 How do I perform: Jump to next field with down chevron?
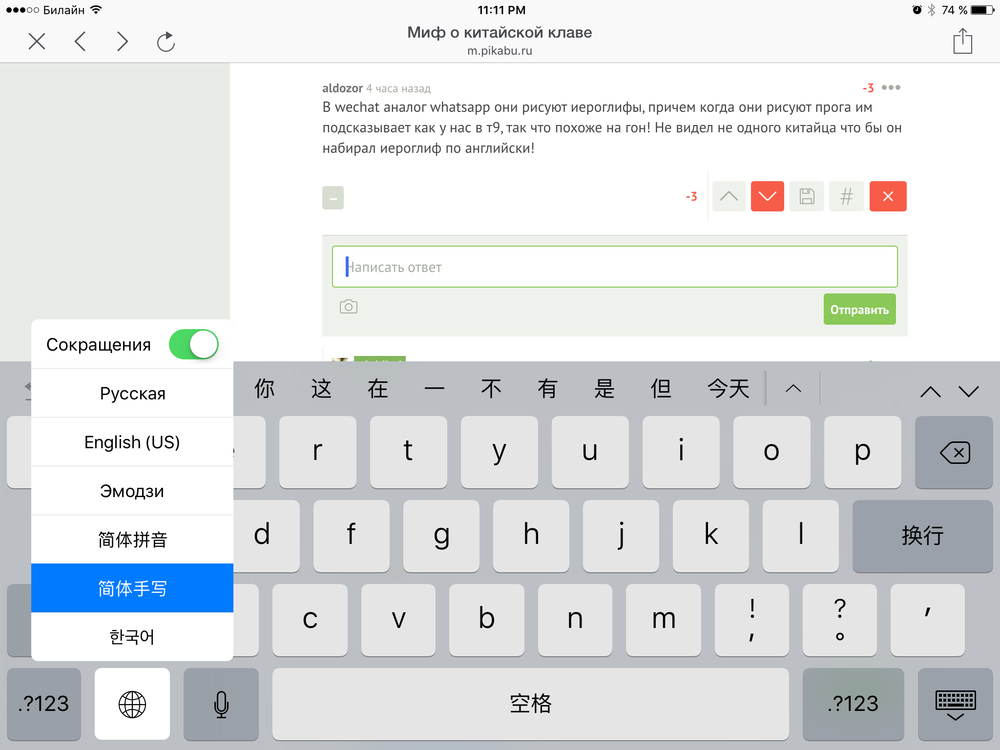pyautogui.click(x=968, y=391)
